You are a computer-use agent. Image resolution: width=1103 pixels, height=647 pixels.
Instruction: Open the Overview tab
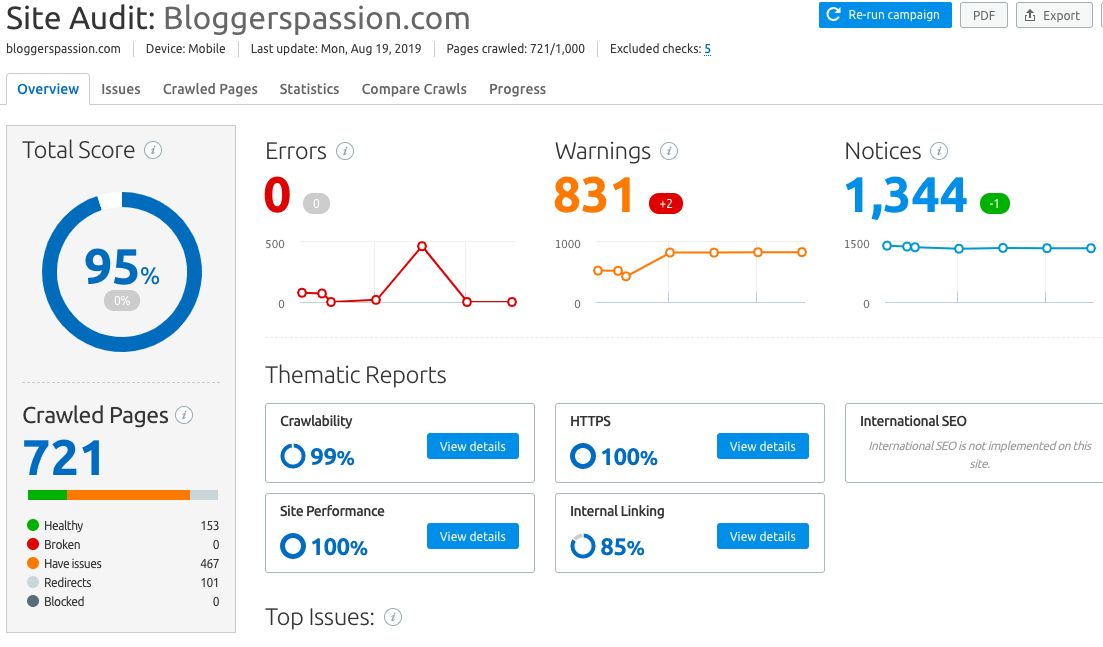pyautogui.click(x=48, y=89)
